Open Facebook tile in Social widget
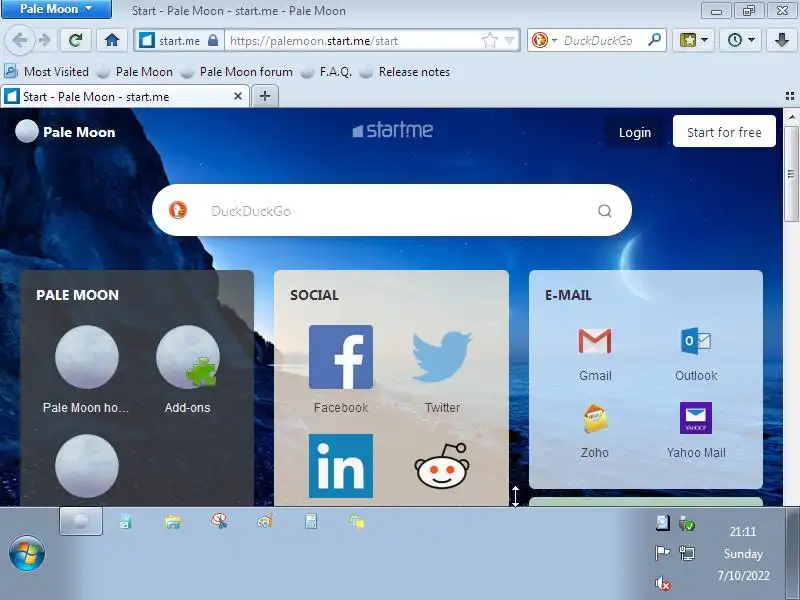Screen dimensions: 800x600 coord(341,357)
